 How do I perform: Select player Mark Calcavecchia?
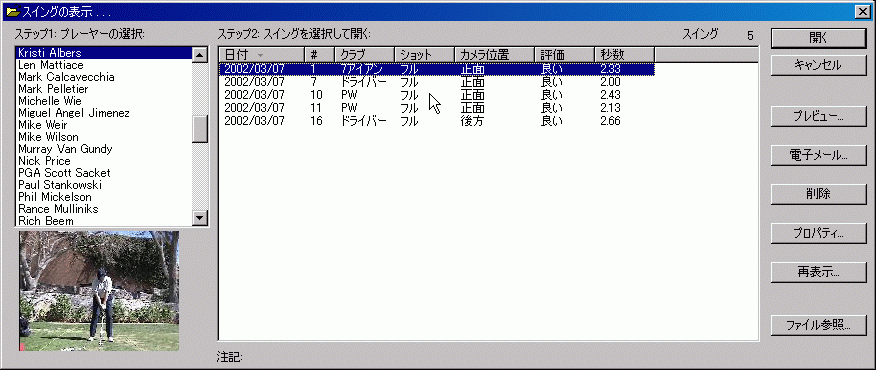tap(103, 77)
